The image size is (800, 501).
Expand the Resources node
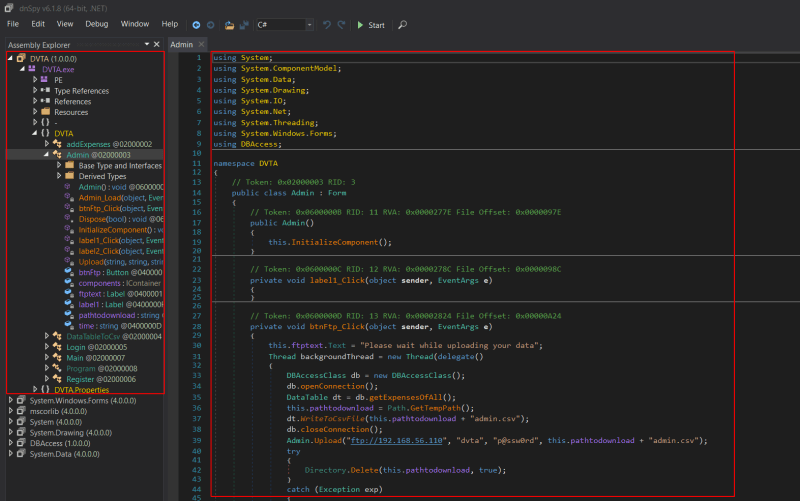(x=35, y=111)
